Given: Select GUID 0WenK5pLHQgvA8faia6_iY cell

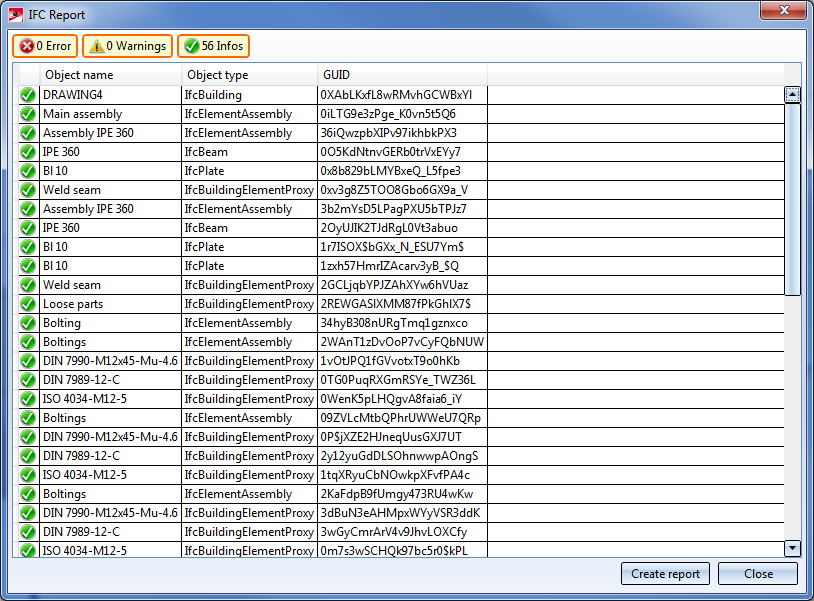Looking at the screenshot, I should point(402,399).
